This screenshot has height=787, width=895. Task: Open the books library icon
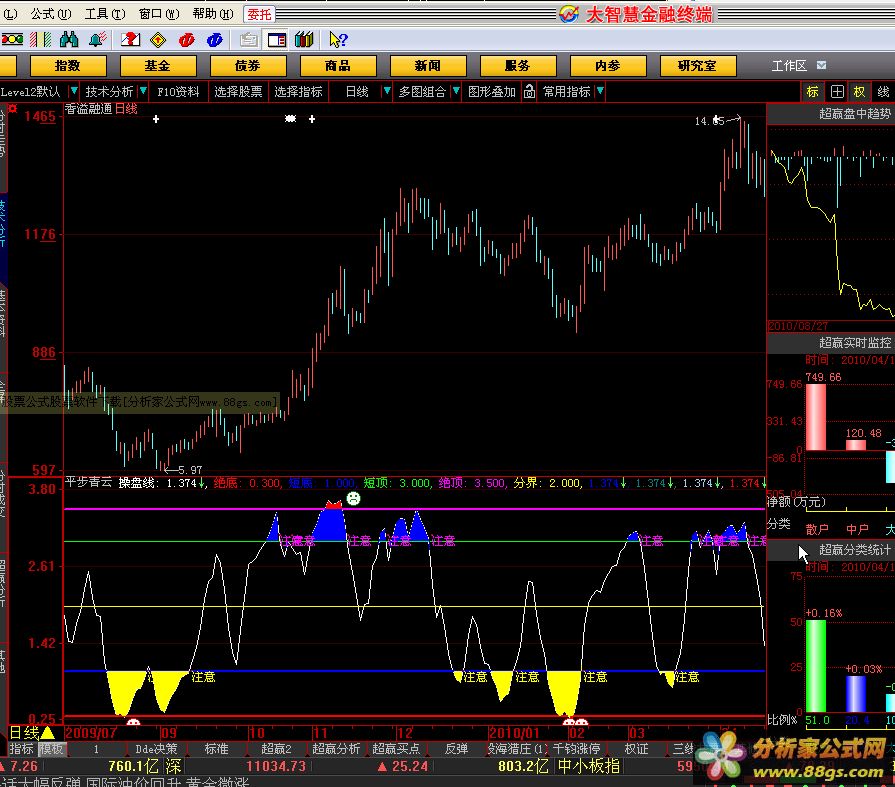[304, 39]
